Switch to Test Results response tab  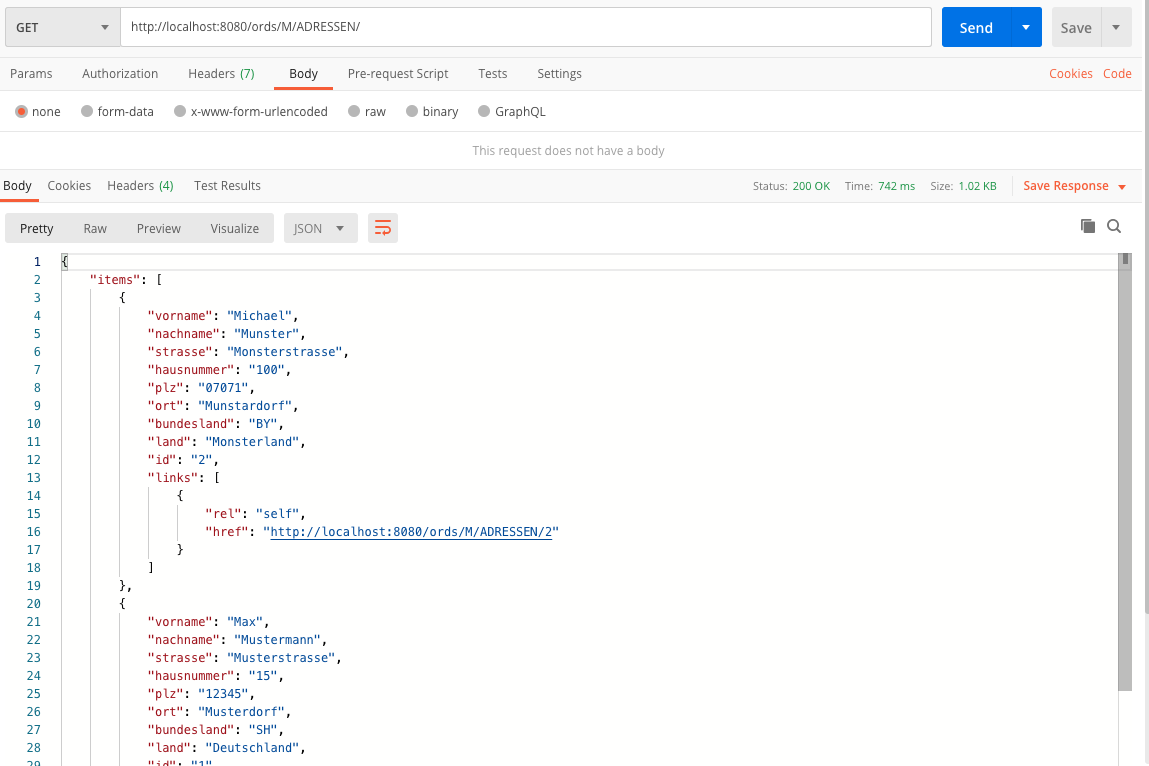227,186
